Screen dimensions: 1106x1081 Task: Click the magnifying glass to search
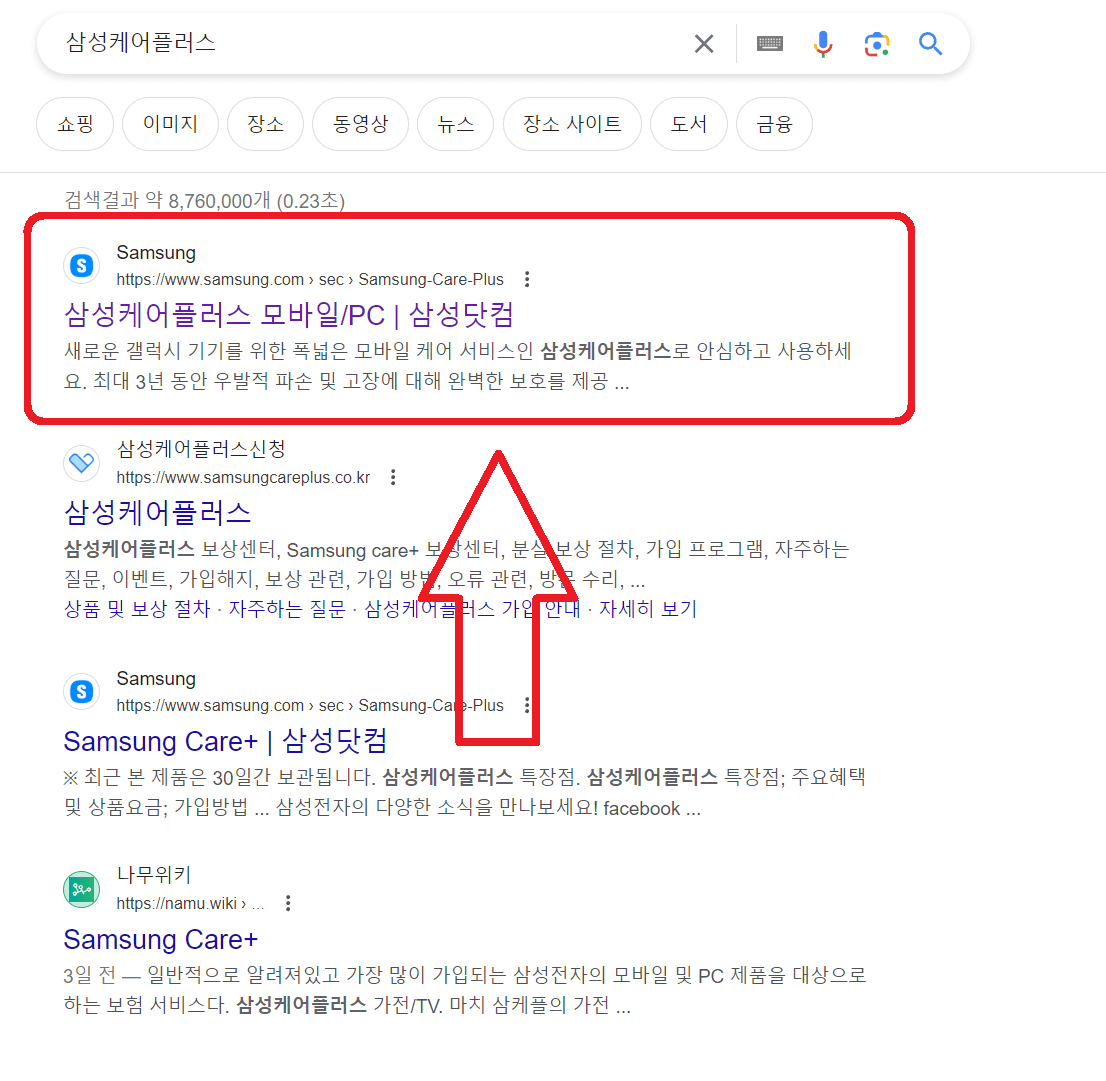coord(930,43)
